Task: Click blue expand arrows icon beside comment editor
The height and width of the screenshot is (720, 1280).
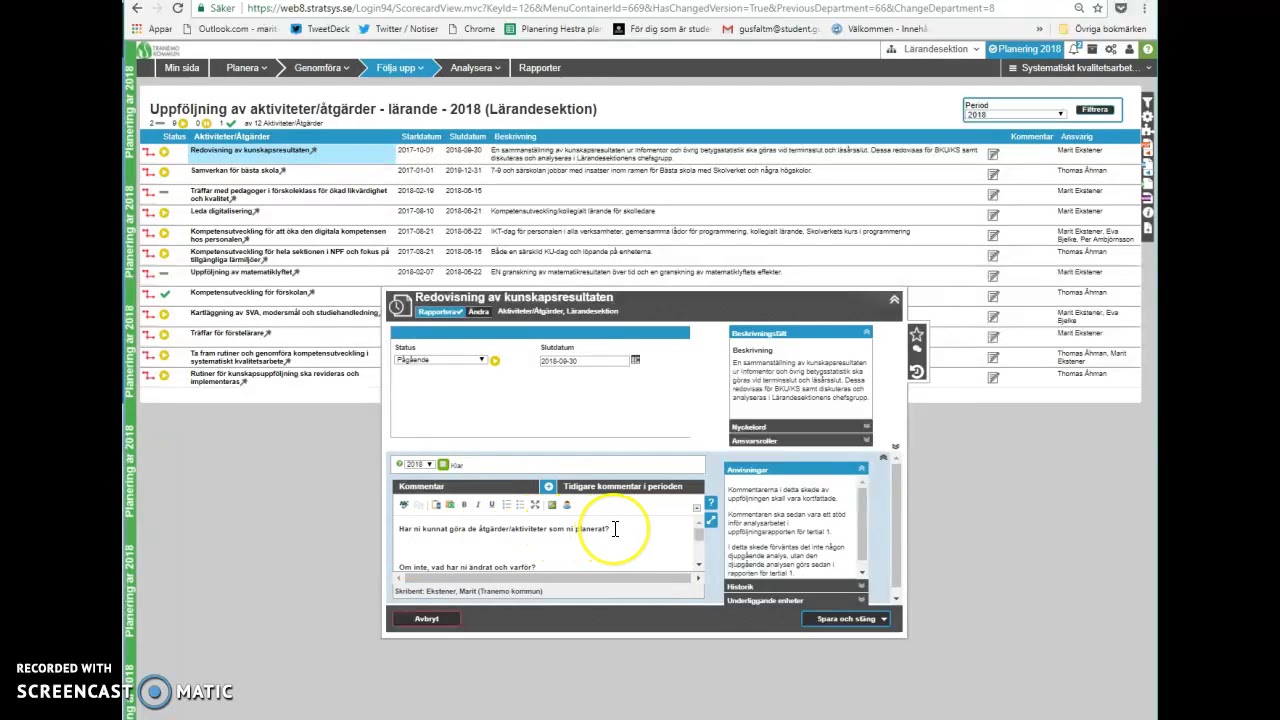Action: (x=711, y=520)
